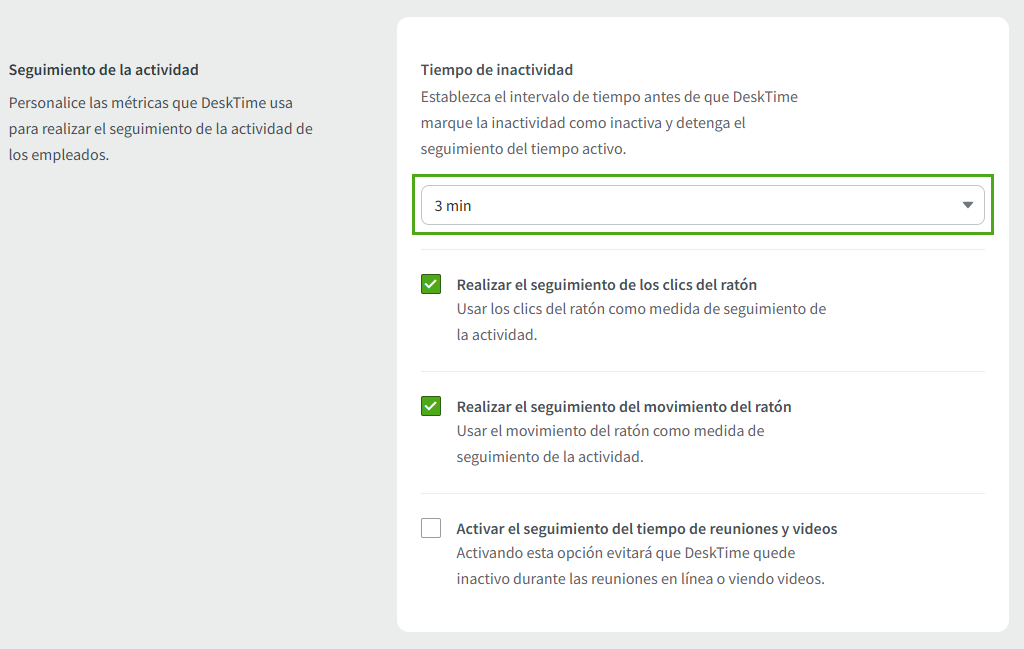Click divider between mouse clicks and mouse movement options
Screen dimensions: 1024x649
pos(702,371)
